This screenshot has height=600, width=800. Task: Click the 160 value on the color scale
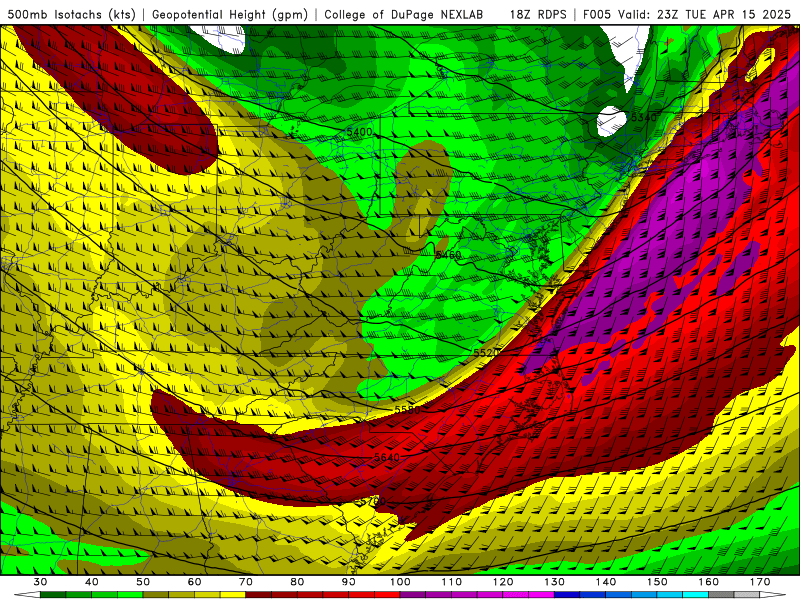[x=709, y=582]
